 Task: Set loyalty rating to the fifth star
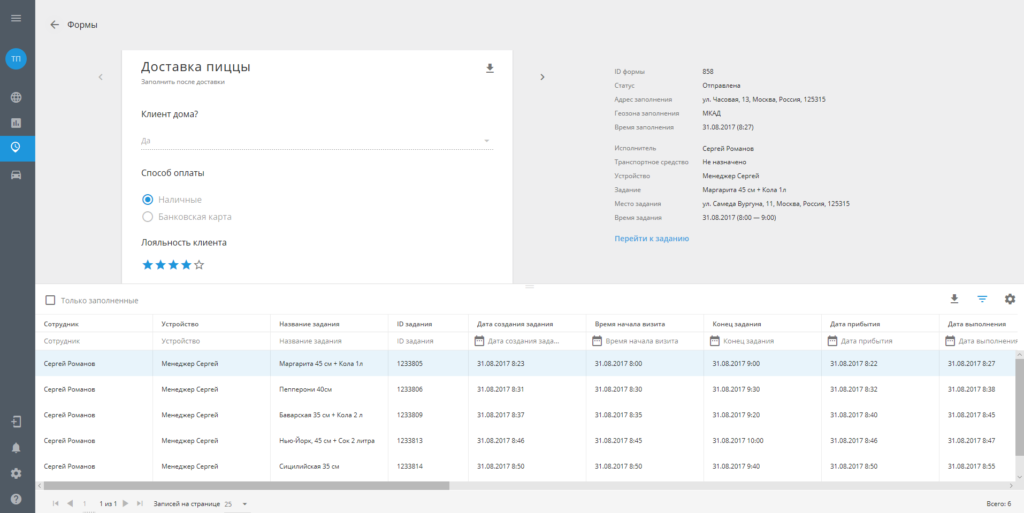coord(199,265)
